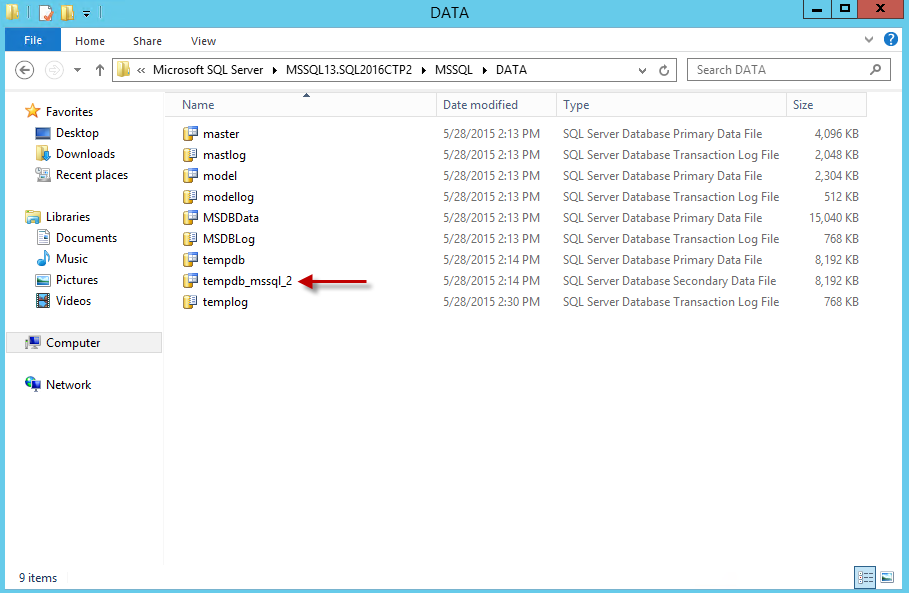This screenshot has width=909, height=593.
Task: Refresh the DATA folder view
Action: pyautogui.click(x=664, y=71)
